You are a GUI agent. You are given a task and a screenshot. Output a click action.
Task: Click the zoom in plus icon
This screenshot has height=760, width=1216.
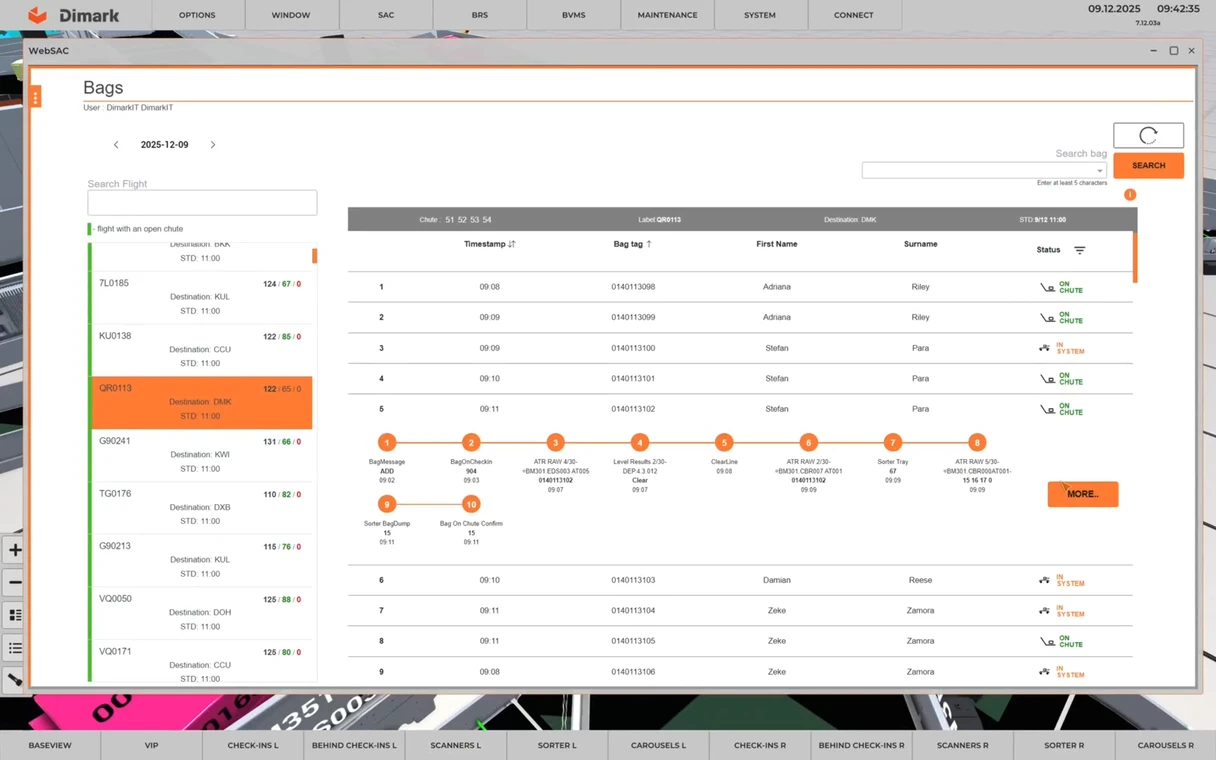coord(15,550)
